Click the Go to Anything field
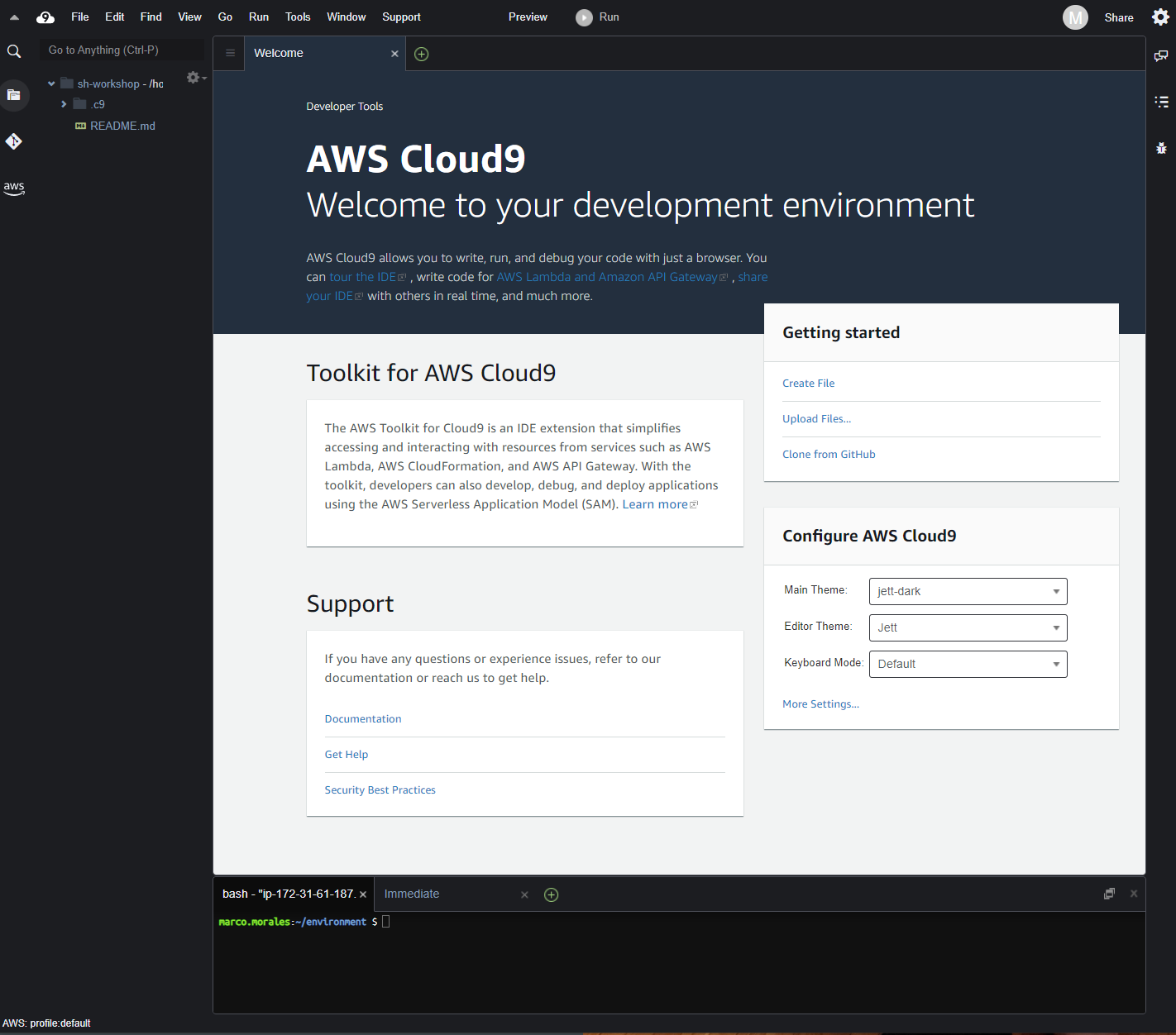1176x1035 pixels. 122,50
